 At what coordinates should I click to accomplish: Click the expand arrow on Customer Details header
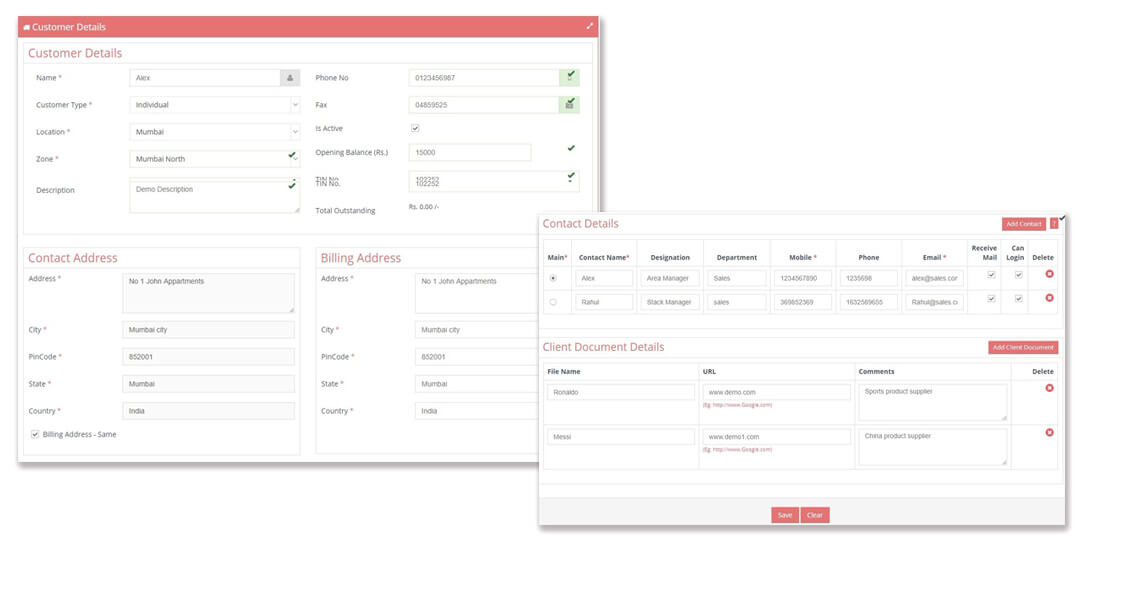click(x=589, y=26)
